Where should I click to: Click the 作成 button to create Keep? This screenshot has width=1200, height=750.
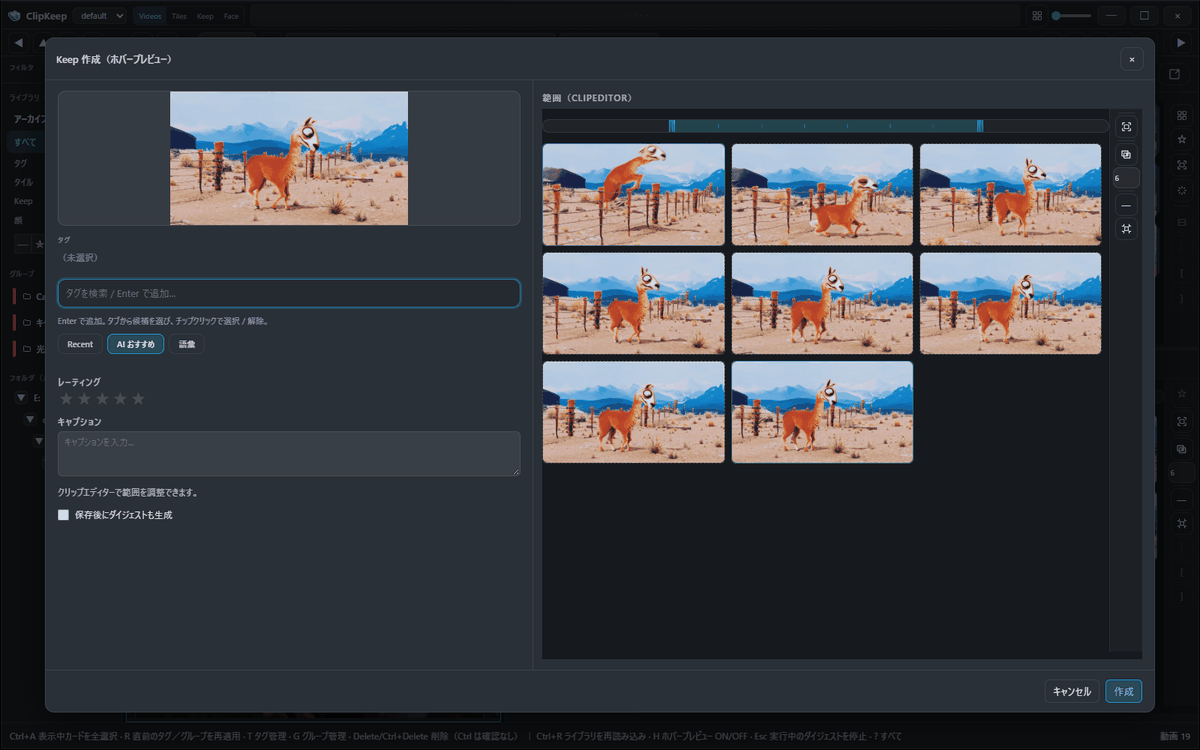pos(1124,691)
